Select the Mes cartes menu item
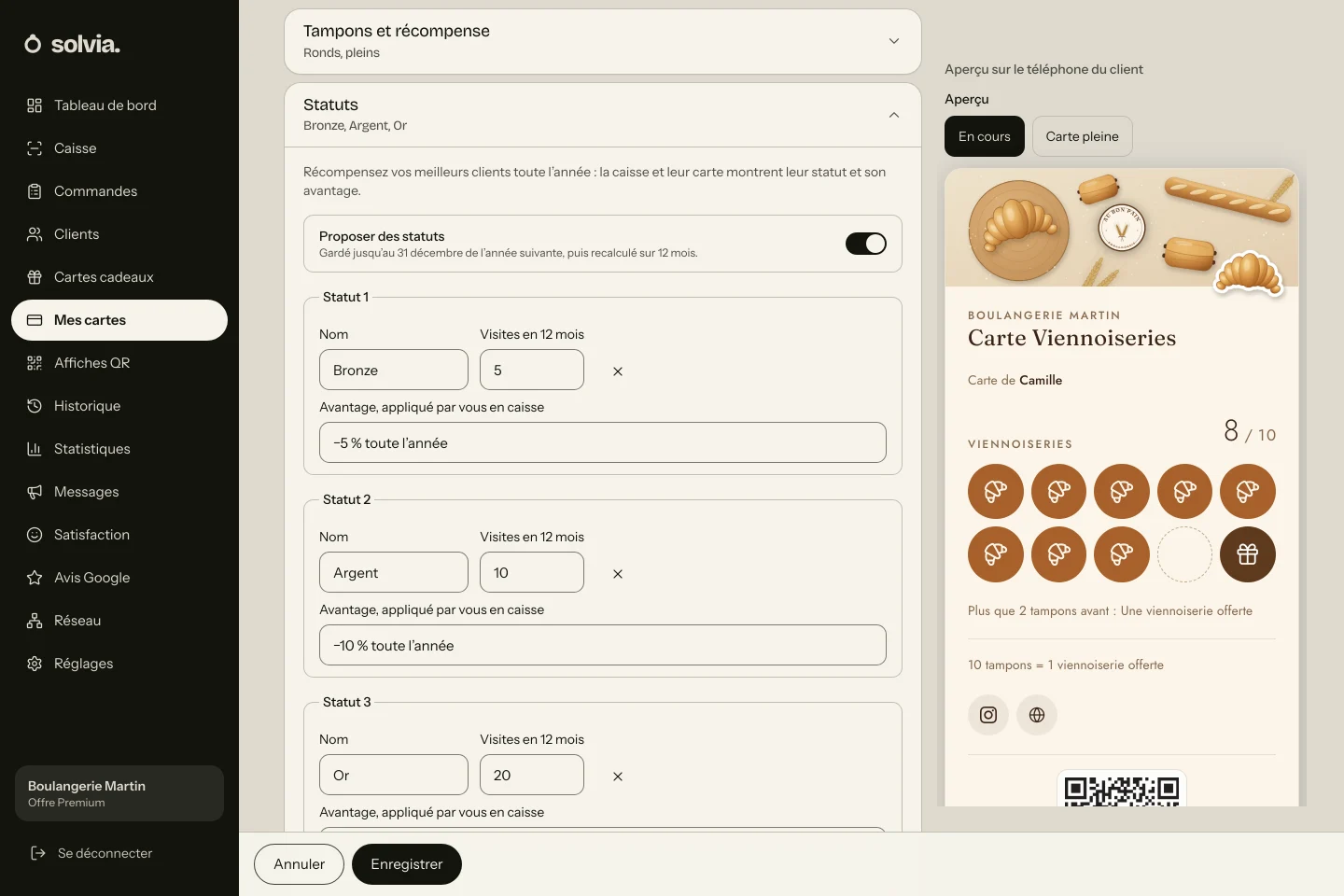 [119, 320]
